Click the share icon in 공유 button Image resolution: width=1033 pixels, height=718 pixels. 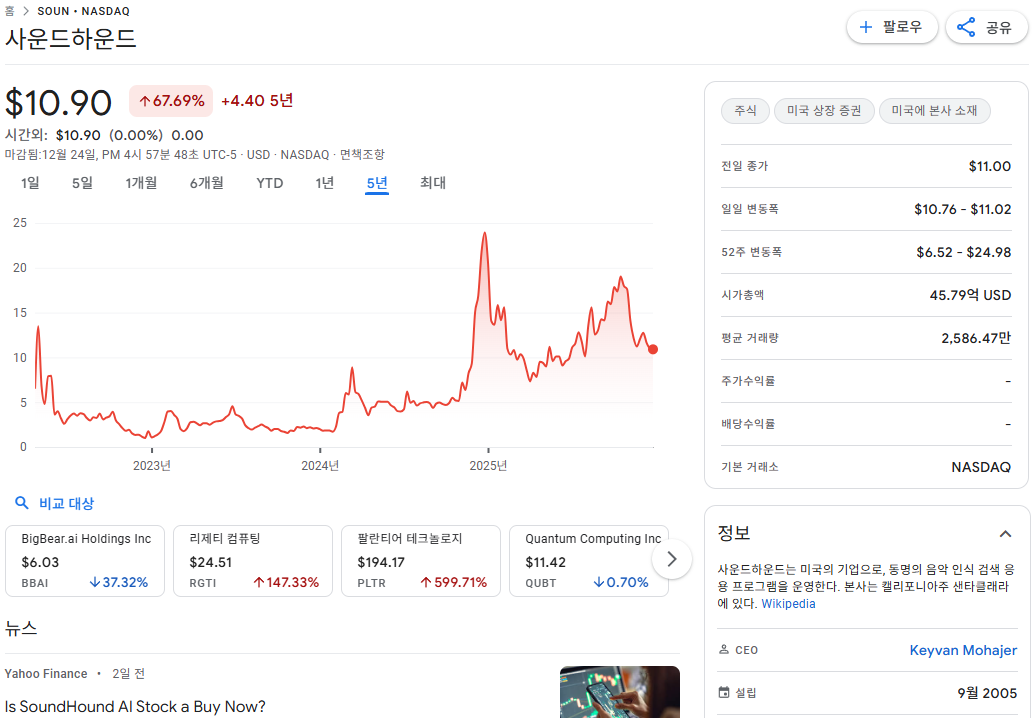(x=966, y=27)
